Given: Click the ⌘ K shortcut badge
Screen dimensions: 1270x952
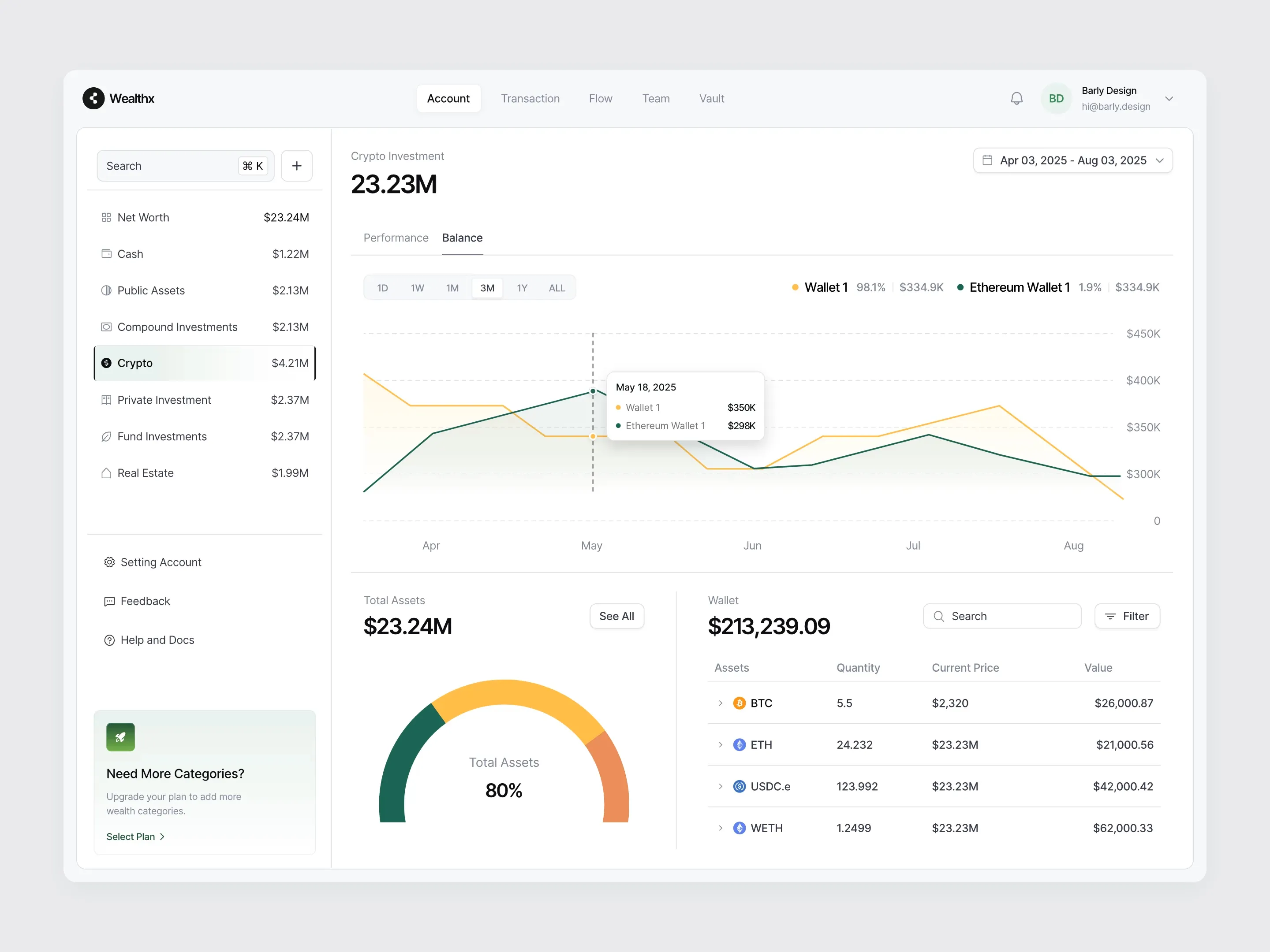Looking at the screenshot, I should [253, 166].
